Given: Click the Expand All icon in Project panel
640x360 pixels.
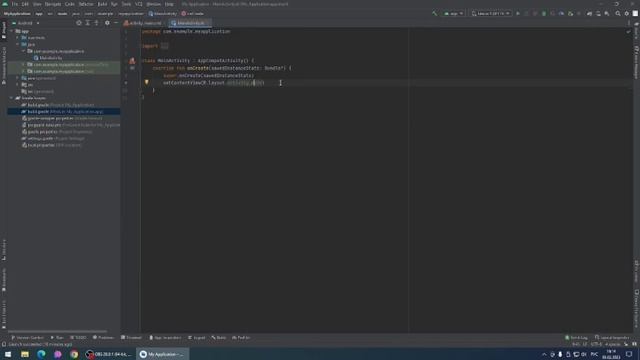Looking at the screenshot, I should point(88,23).
